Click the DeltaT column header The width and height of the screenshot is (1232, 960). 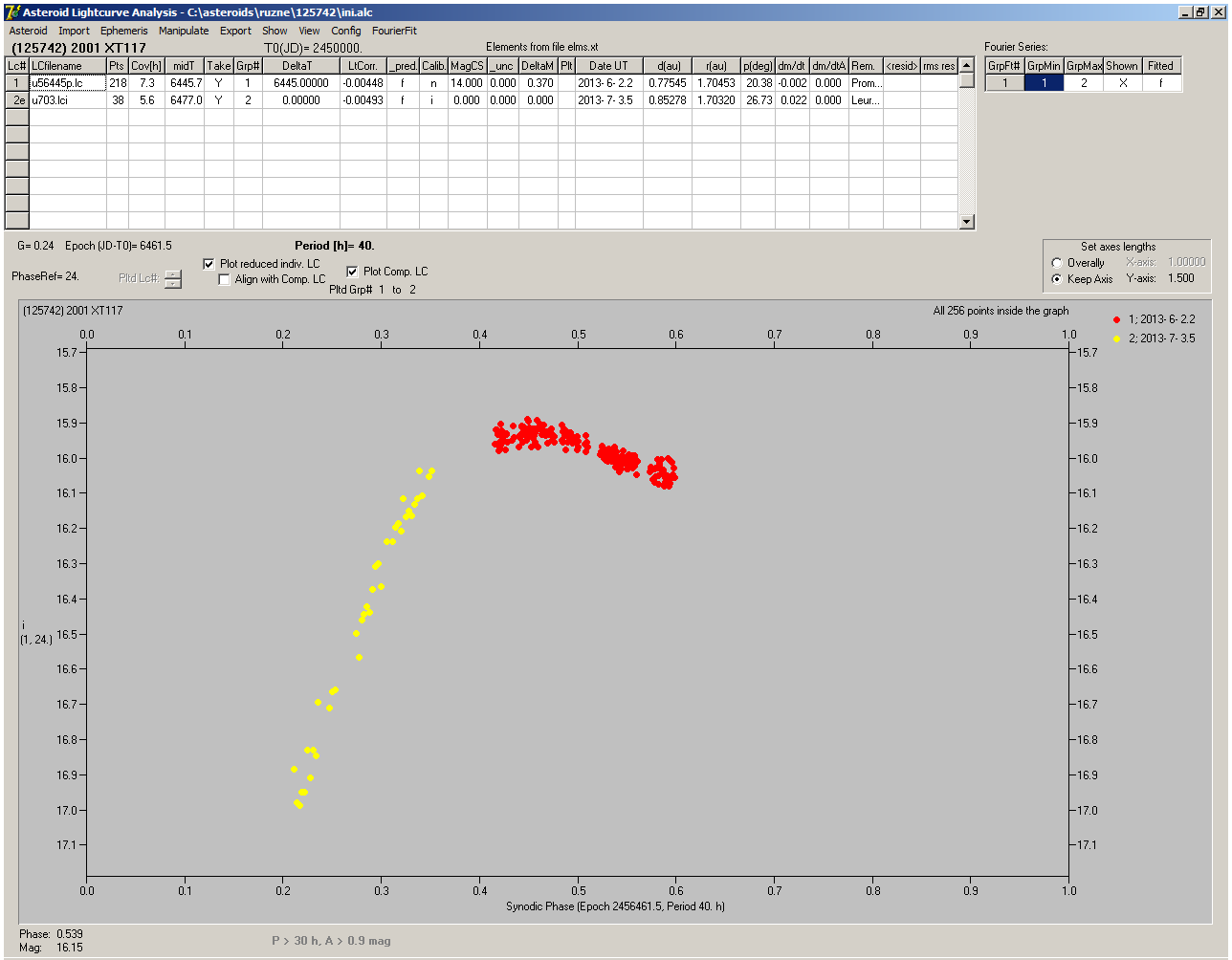[x=297, y=66]
